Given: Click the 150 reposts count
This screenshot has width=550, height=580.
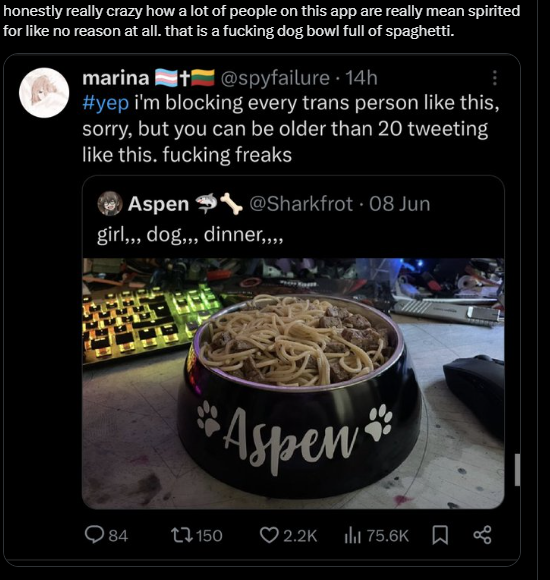Looking at the screenshot, I should pyautogui.click(x=209, y=536).
